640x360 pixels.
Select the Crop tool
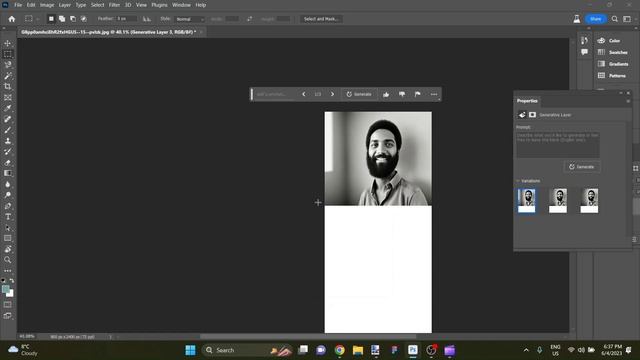8,87
